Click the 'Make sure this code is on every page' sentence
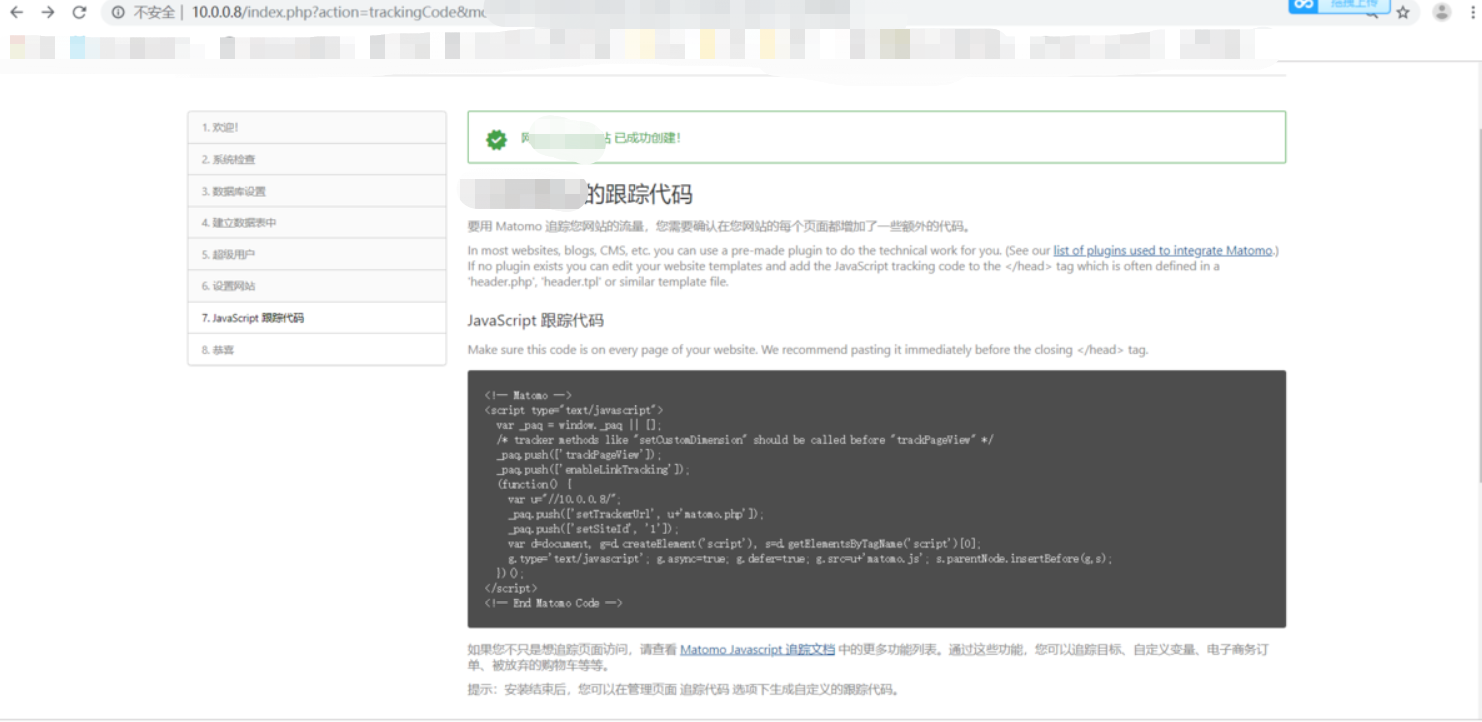The height and width of the screenshot is (722, 1482). [x=808, y=350]
